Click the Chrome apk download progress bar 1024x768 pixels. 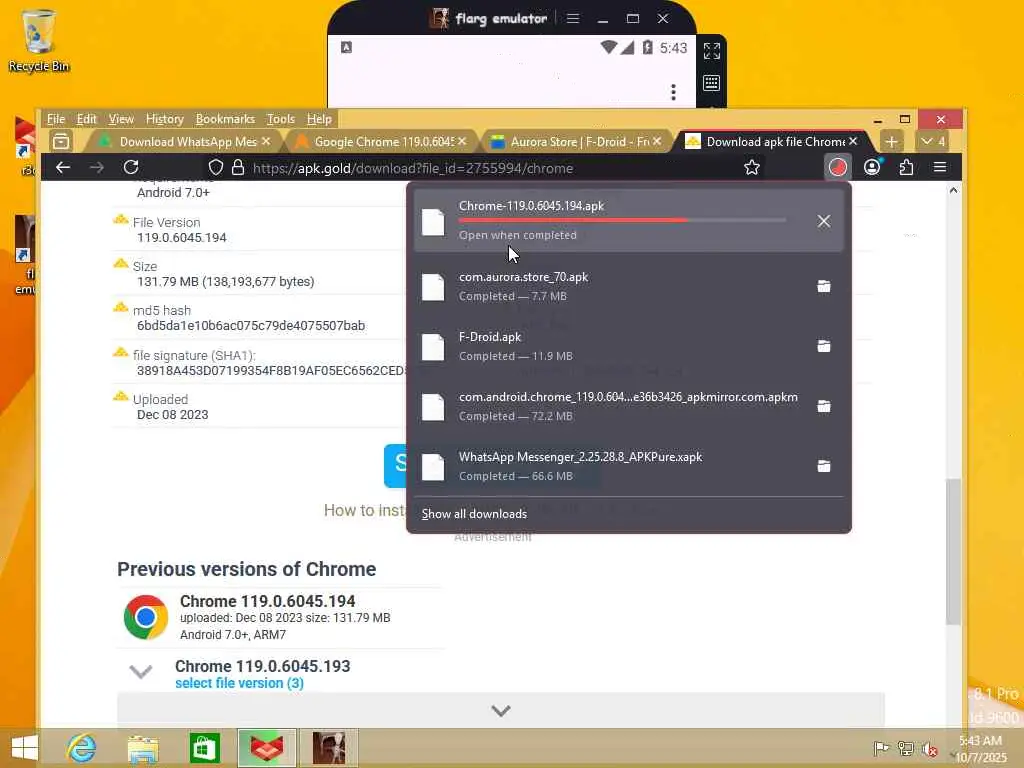[622, 220]
